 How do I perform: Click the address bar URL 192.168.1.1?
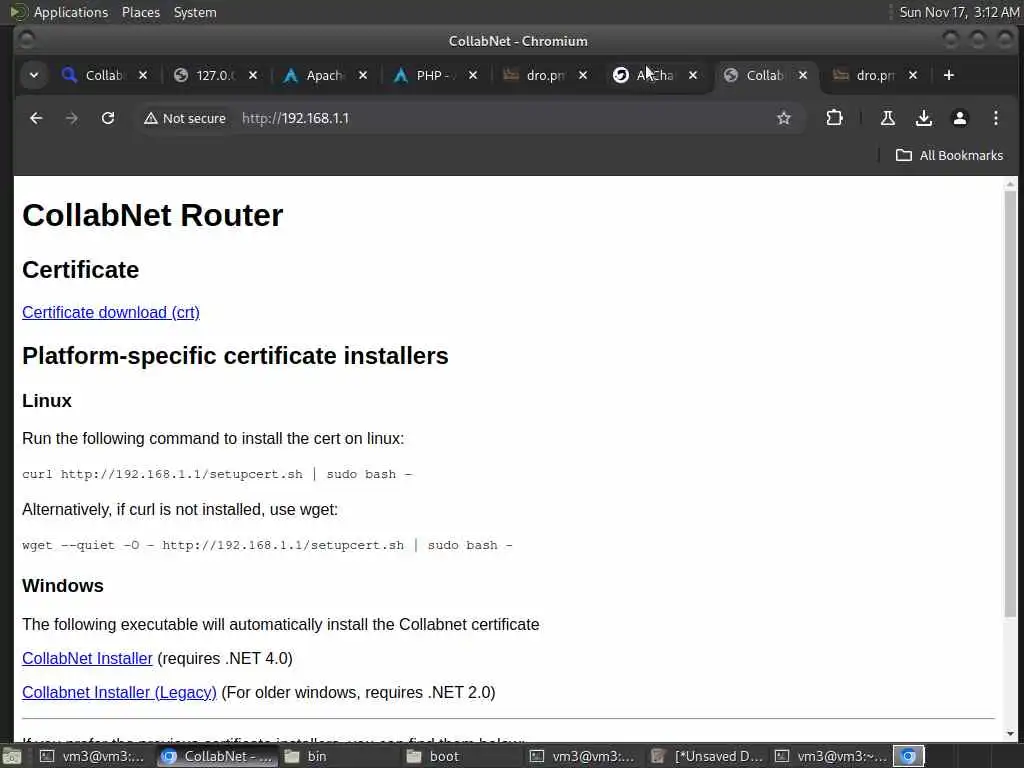point(295,118)
